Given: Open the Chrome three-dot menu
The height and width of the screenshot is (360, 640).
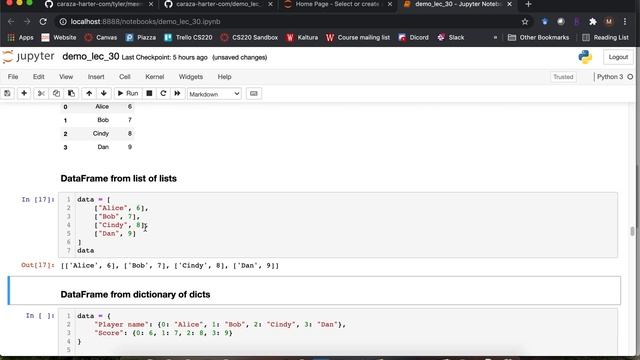Looking at the screenshot, I should pos(625,22).
